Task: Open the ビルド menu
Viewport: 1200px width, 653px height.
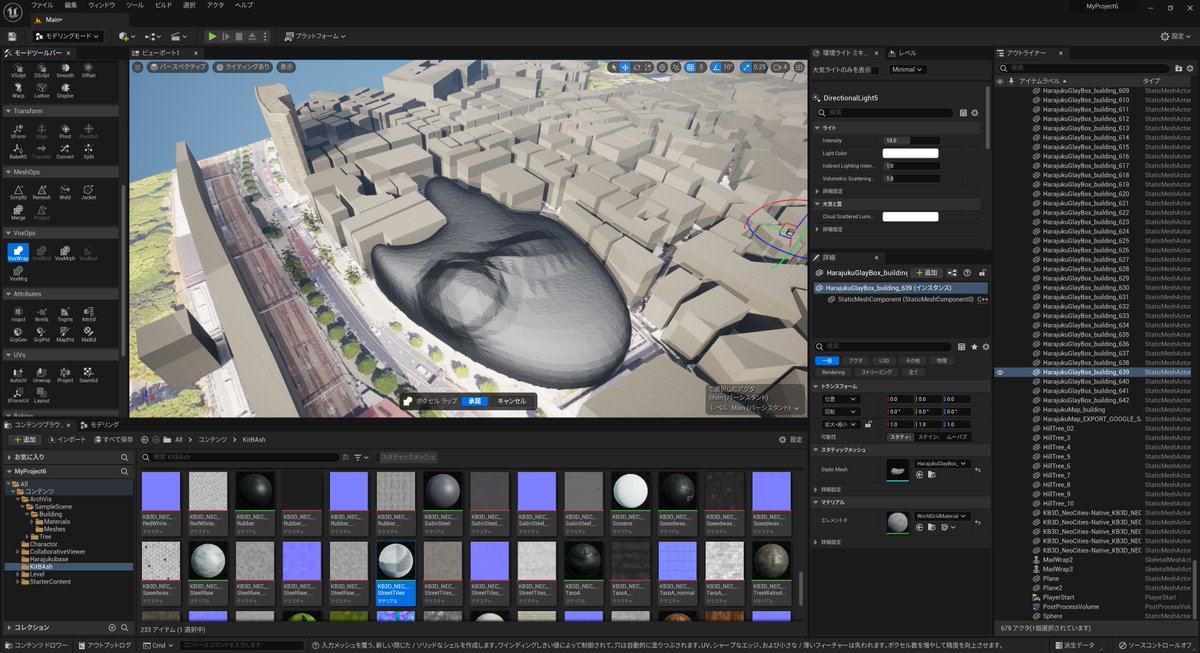Action: (x=163, y=5)
